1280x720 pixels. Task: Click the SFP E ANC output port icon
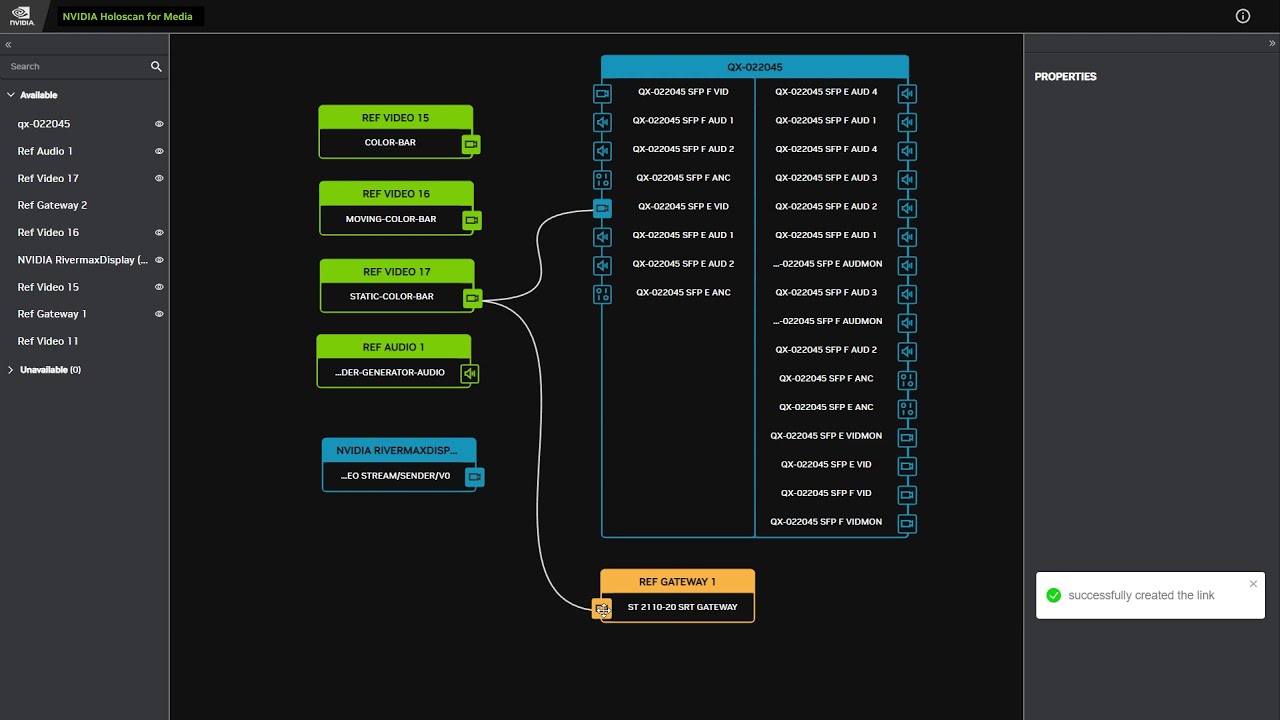(x=907, y=409)
